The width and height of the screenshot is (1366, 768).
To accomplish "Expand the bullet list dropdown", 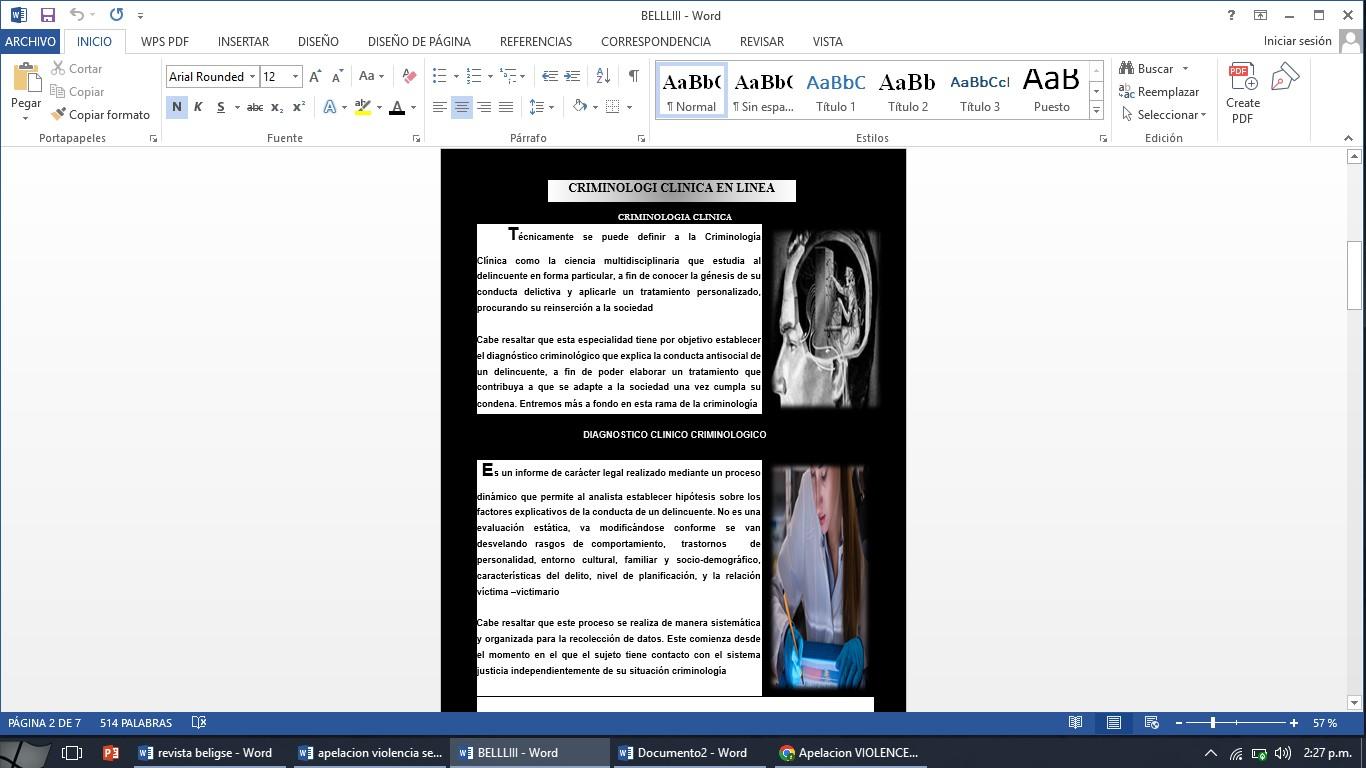I will (x=456, y=77).
